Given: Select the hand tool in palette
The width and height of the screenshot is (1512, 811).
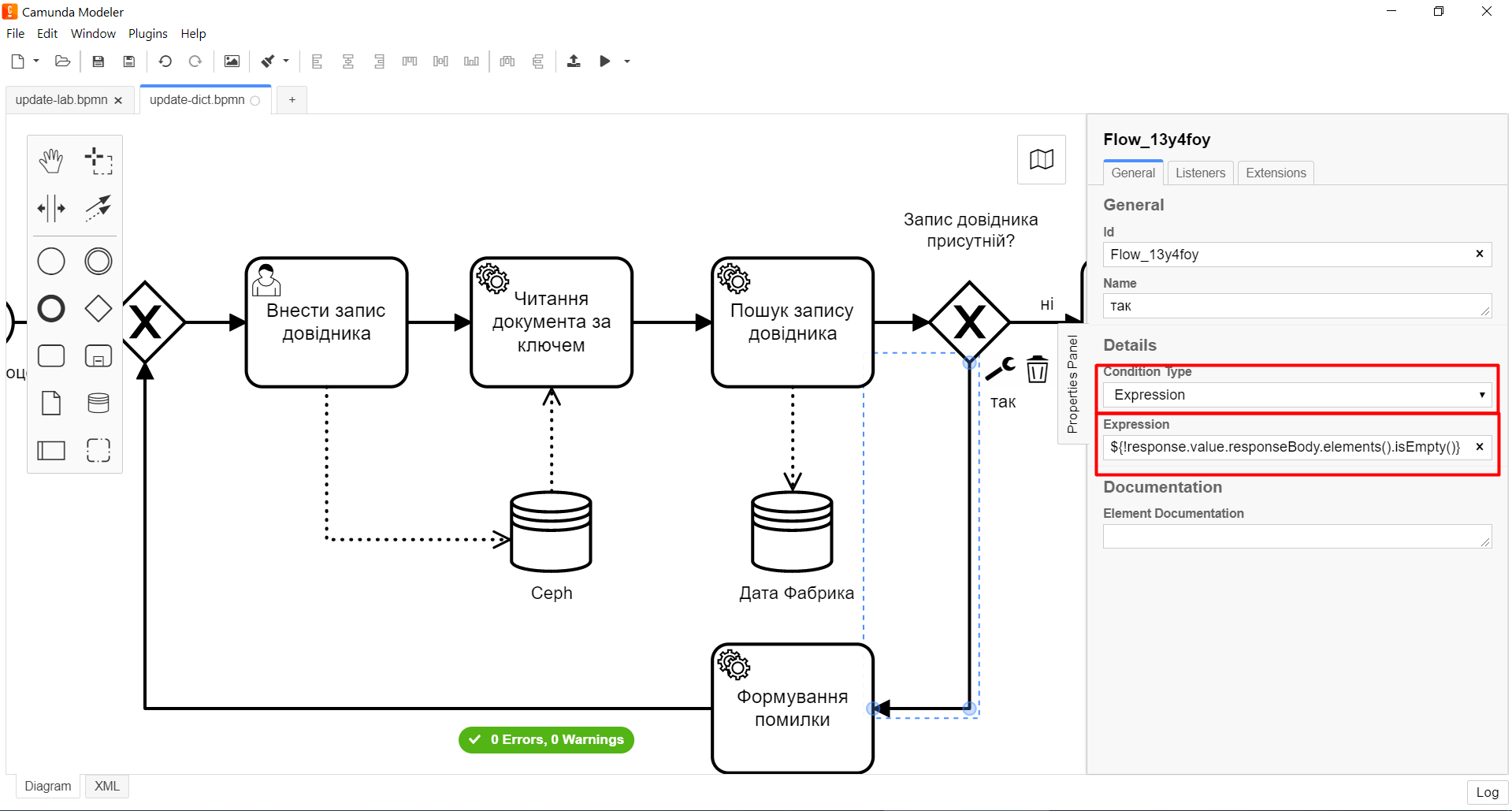Looking at the screenshot, I should [51, 161].
